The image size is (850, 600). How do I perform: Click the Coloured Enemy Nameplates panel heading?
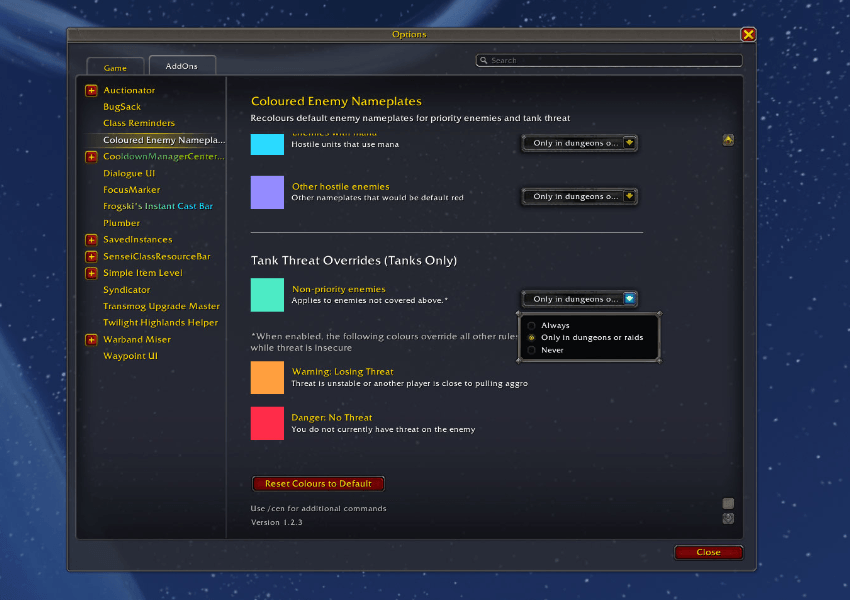pos(336,101)
